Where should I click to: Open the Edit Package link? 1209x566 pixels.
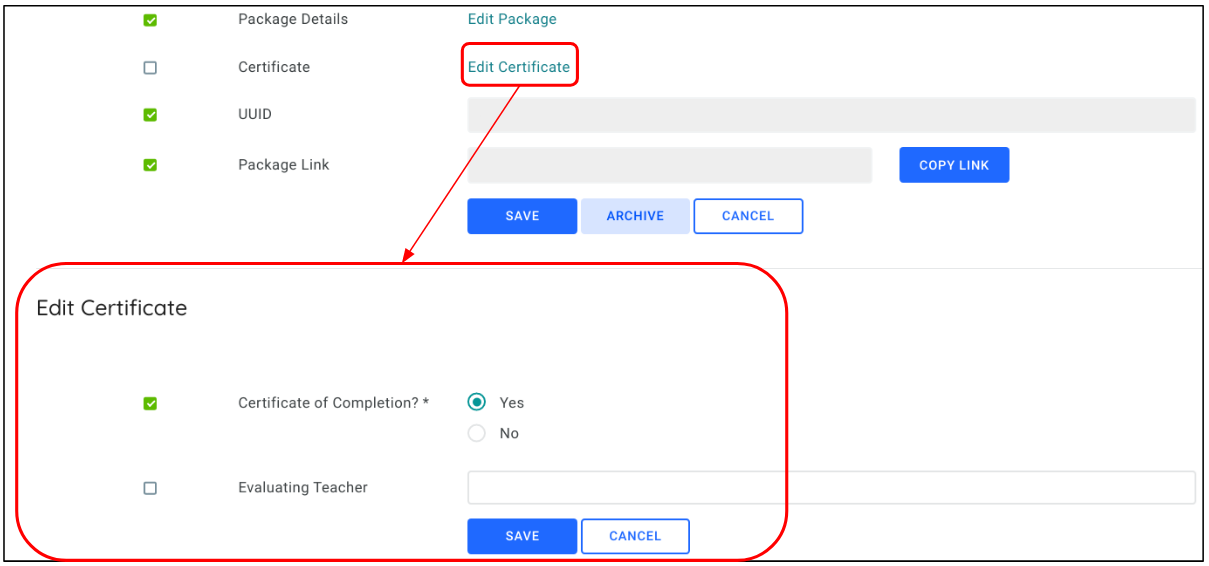pos(512,19)
